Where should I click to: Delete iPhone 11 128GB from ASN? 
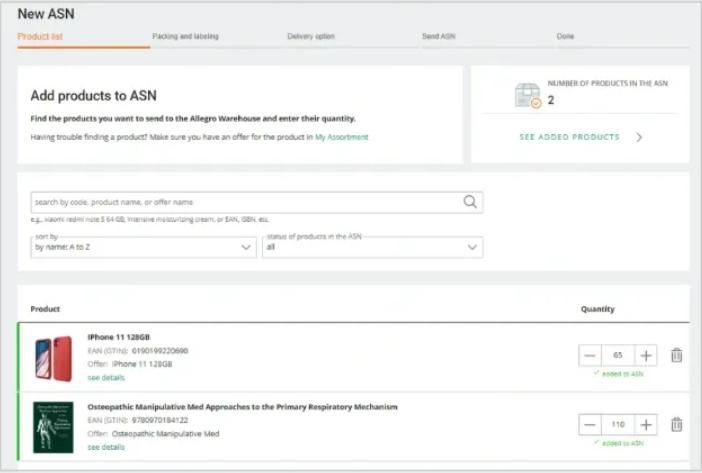coord(677,355)
